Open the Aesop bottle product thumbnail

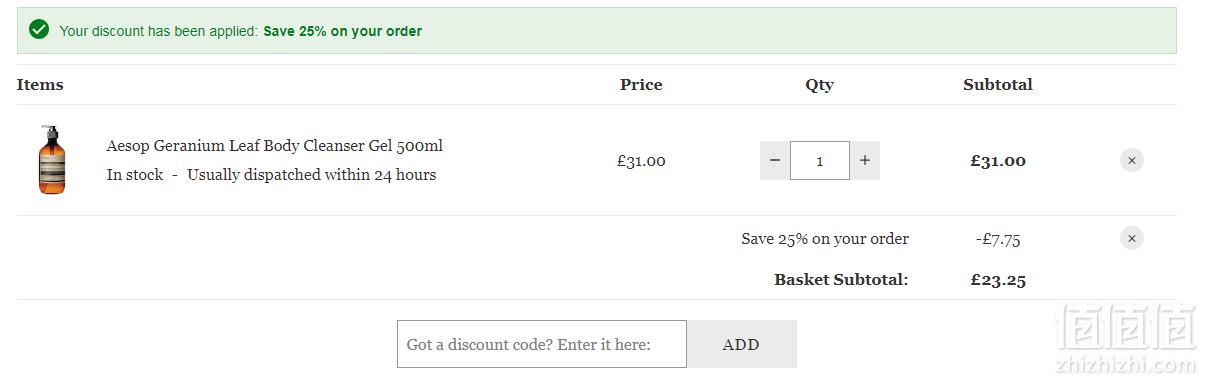coord(52,160)
